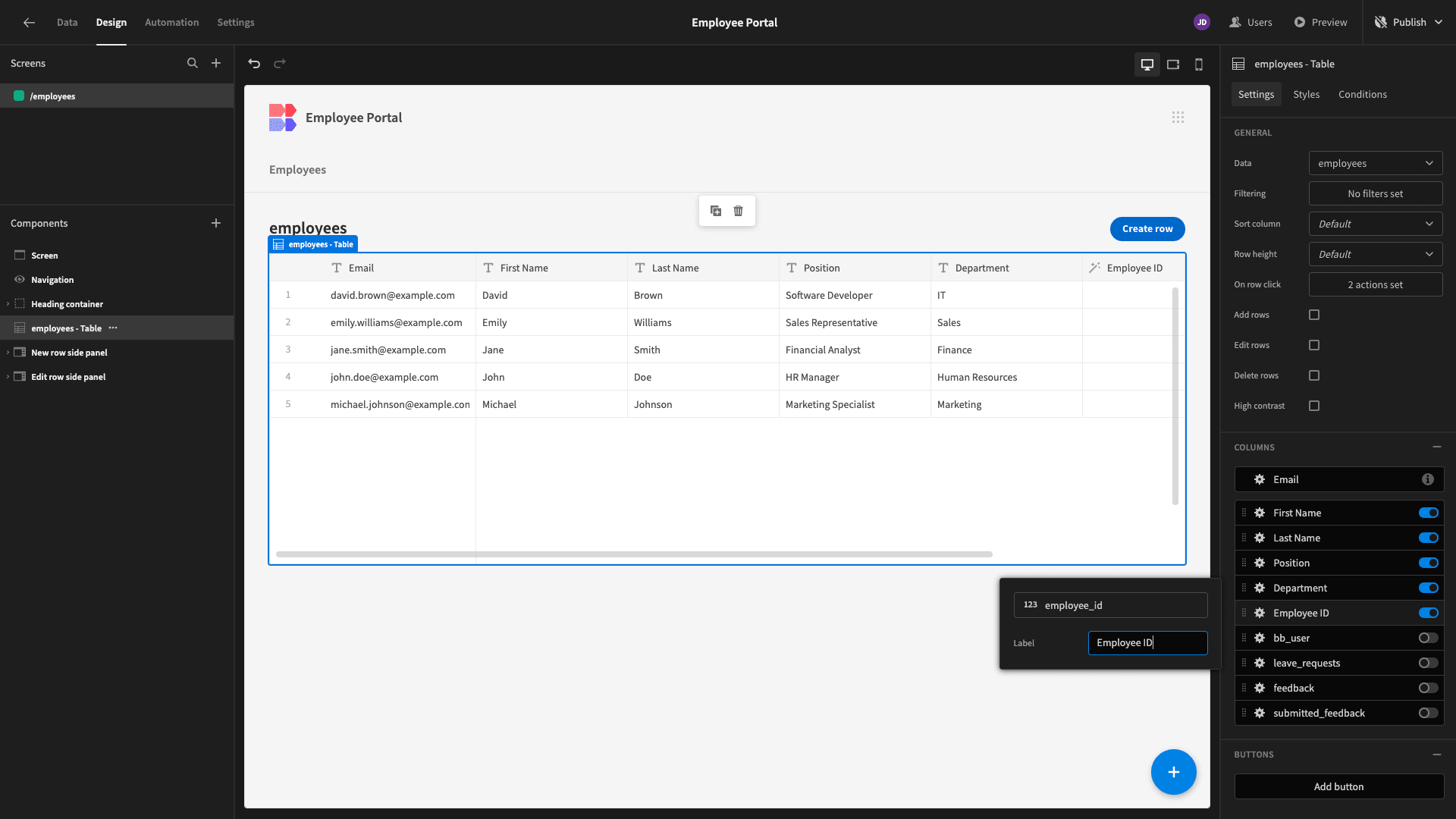
Task: Search screens with the magnifier icon
Action: tap(193, 64)
